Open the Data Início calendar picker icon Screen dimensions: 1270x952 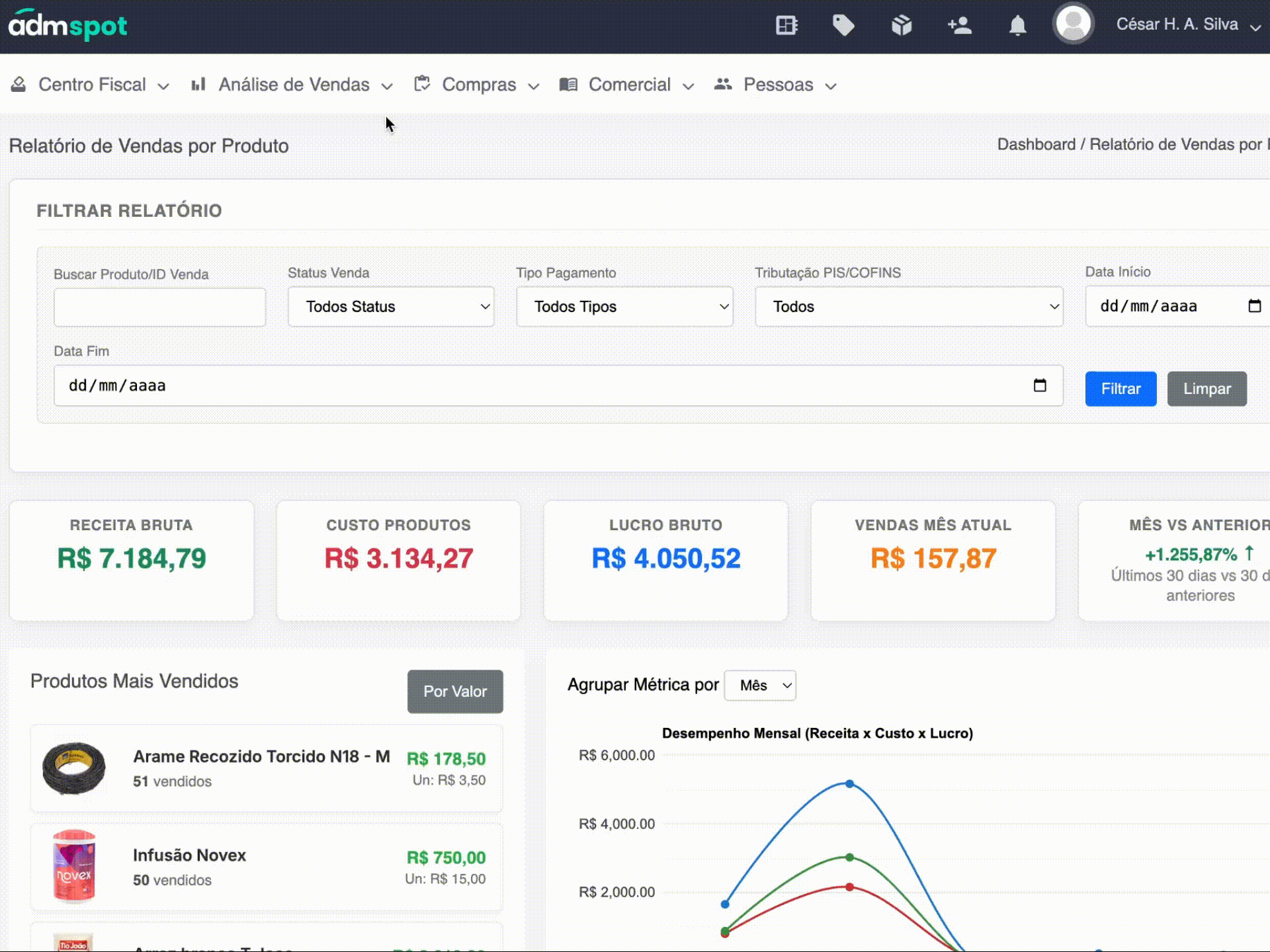tap(1254, 306)
